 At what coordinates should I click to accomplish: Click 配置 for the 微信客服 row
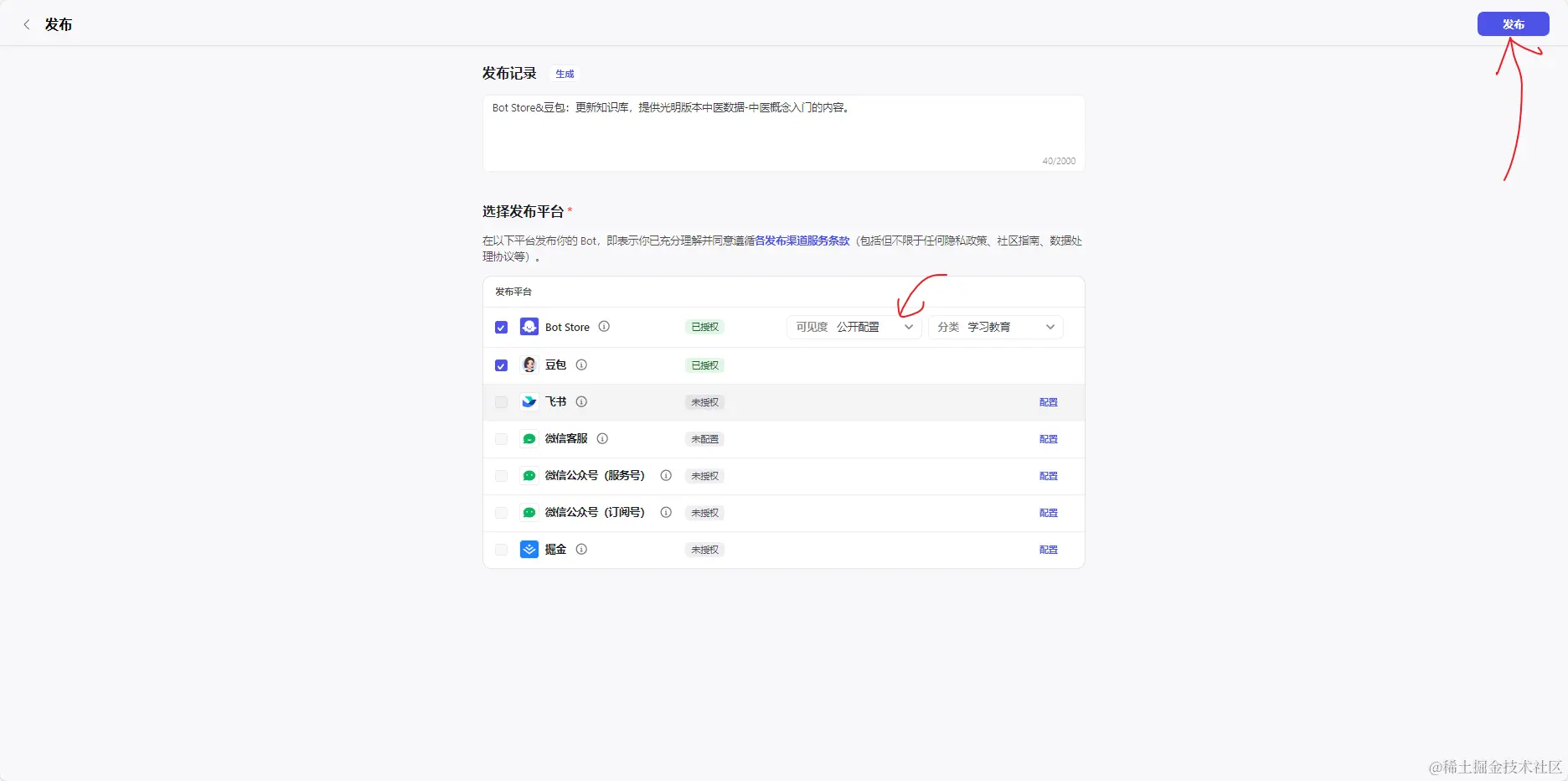pyautogui.click(x=1048, y=439)
